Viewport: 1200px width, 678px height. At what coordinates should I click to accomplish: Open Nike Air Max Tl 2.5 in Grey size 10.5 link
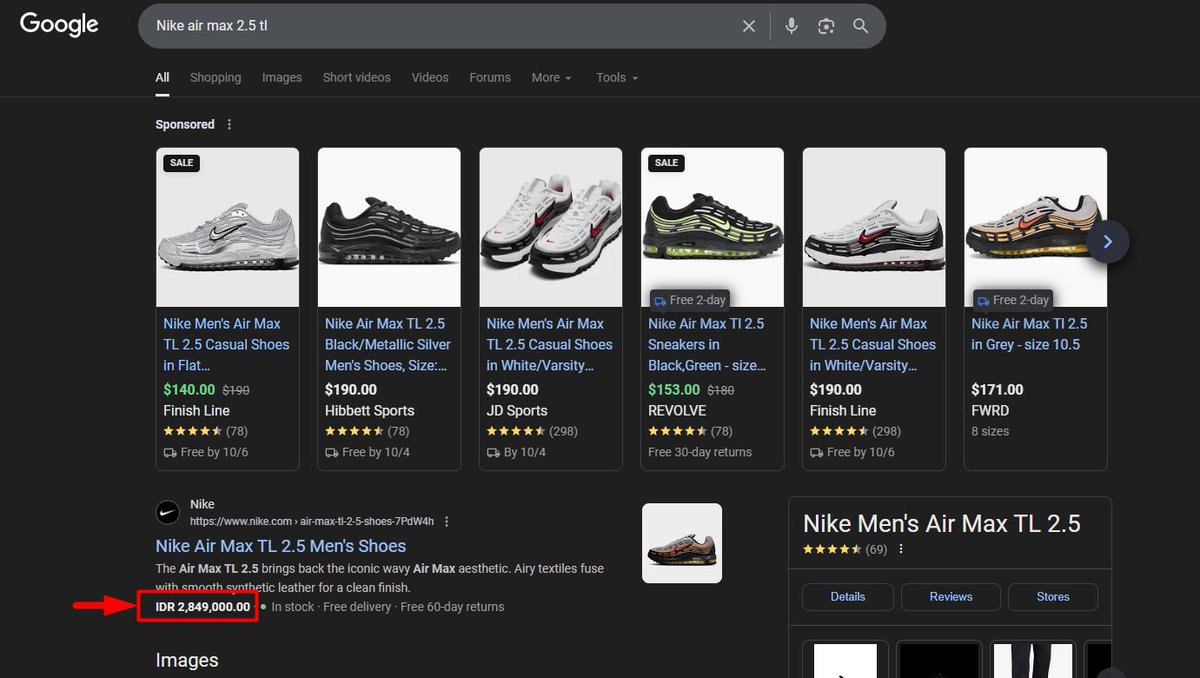(x=1029, y=334)
